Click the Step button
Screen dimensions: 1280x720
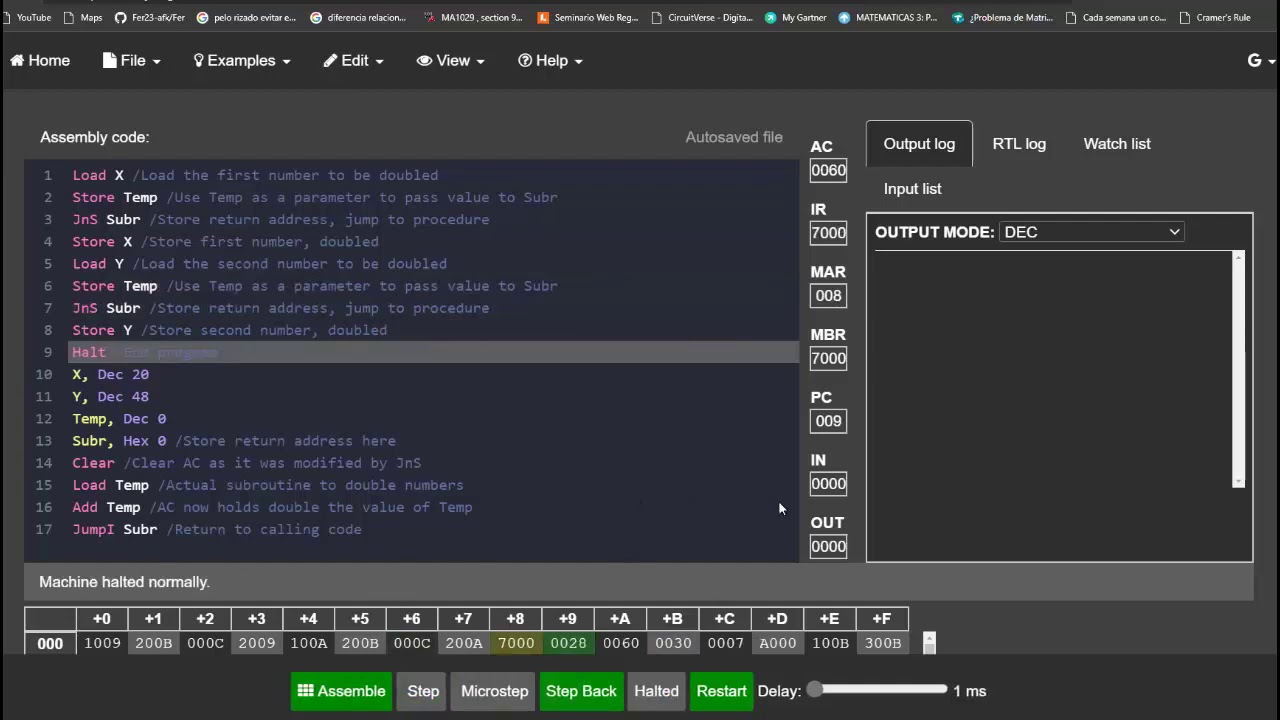(x=423, y=691)
